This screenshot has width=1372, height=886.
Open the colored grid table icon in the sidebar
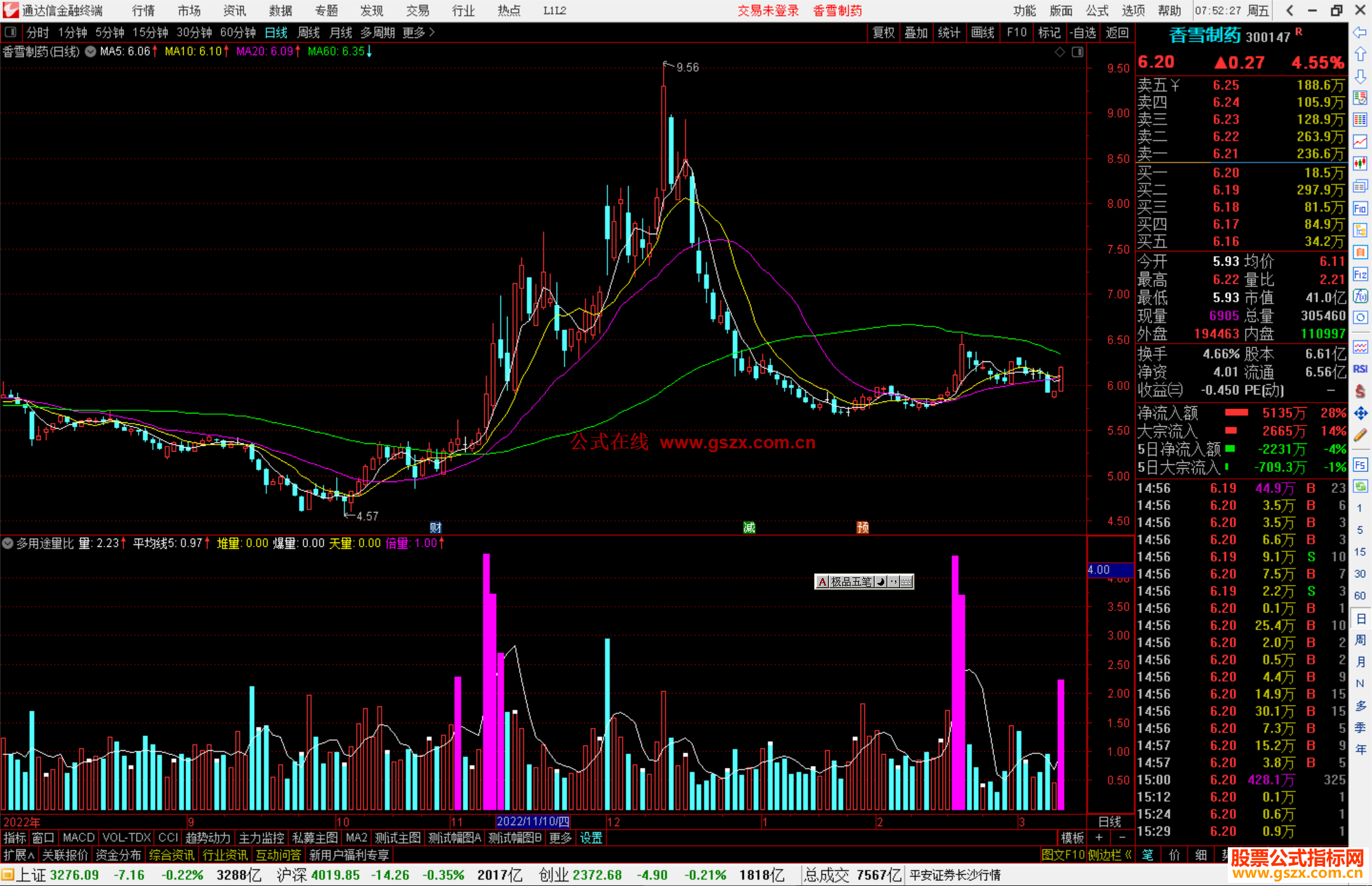1360,120
